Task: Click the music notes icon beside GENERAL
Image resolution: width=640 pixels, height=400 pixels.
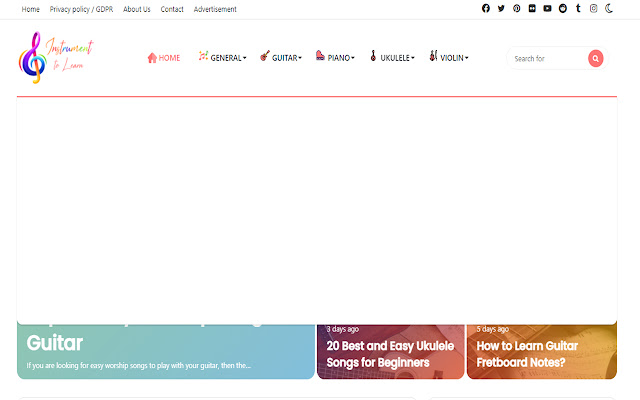Action: pos(203,56)
